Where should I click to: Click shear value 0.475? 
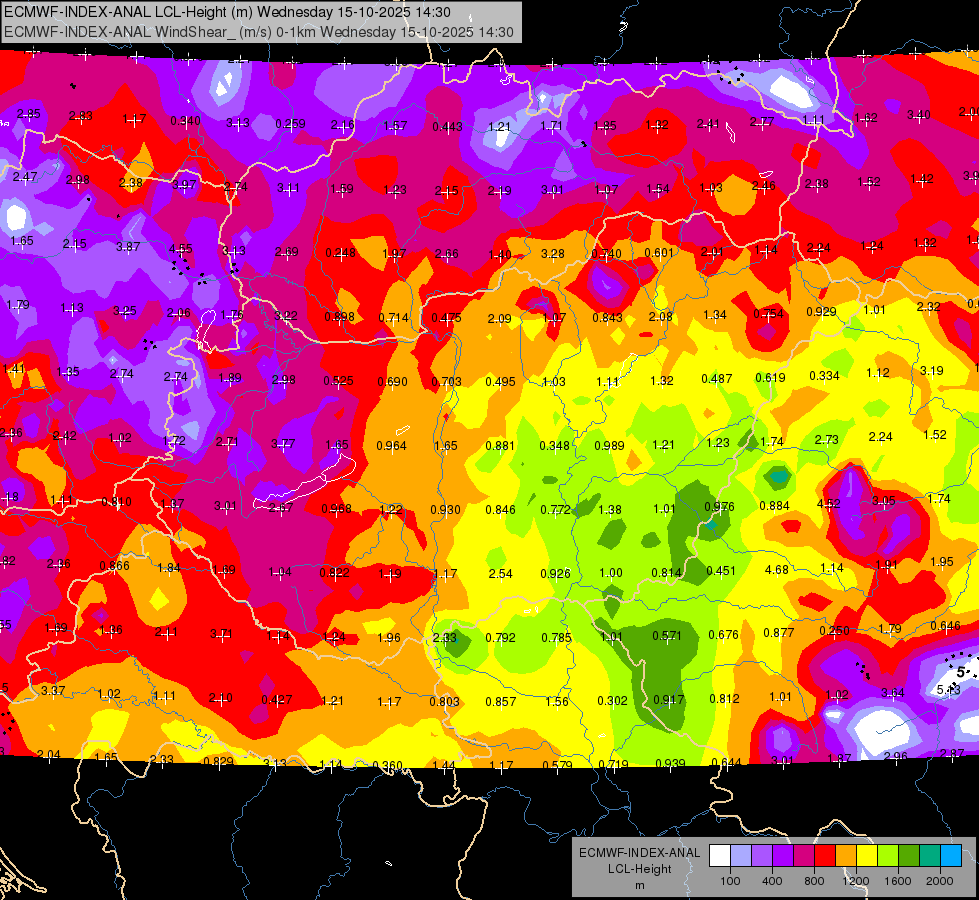click(446, 318)
